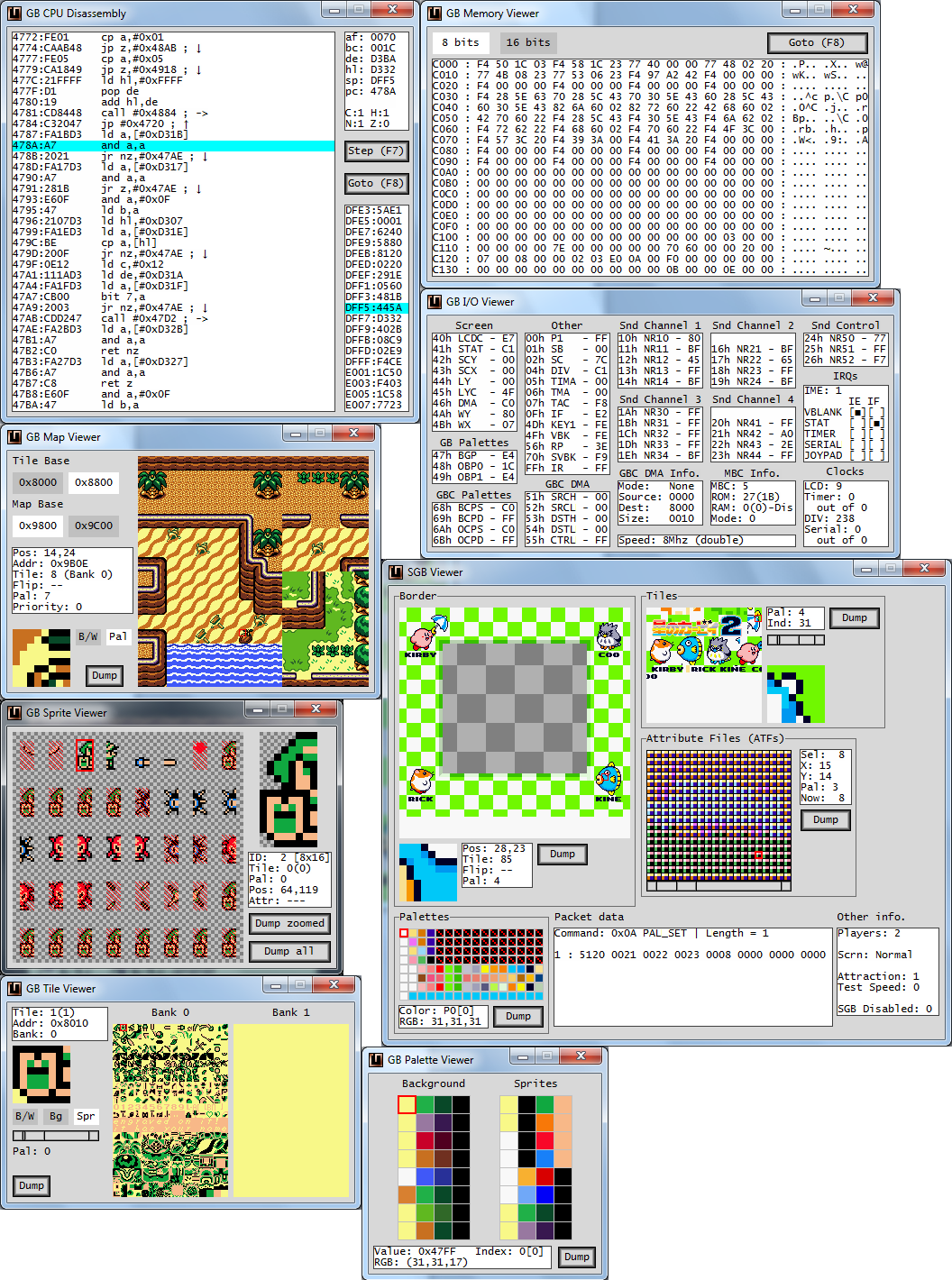952x1280 pixels.
Task: Click the Rick hamster in the SGB border
Action: [420, 780]
